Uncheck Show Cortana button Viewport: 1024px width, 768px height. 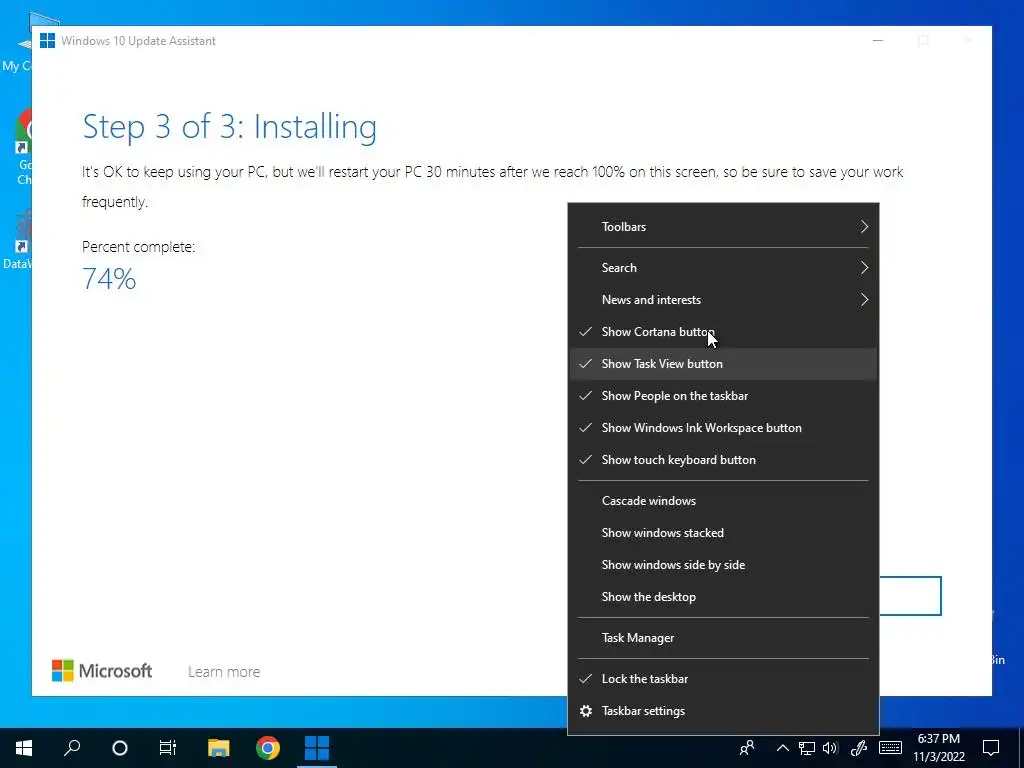coord(723,332)
